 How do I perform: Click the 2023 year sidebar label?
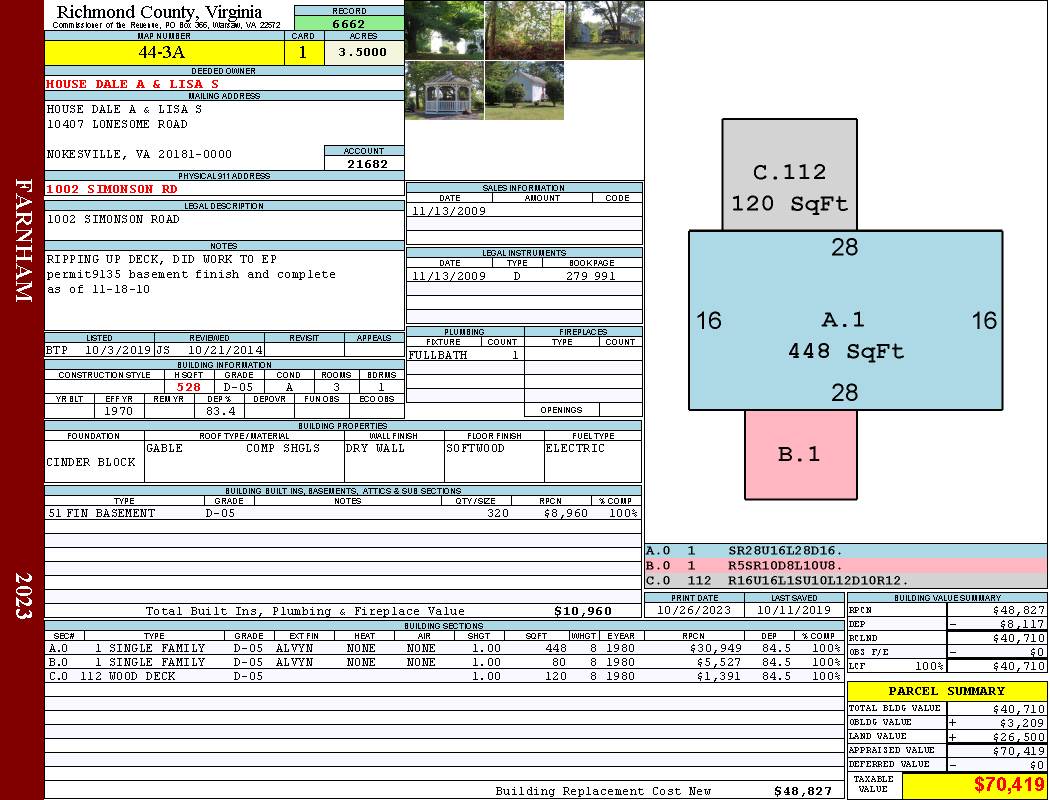[x=23, y=595]
